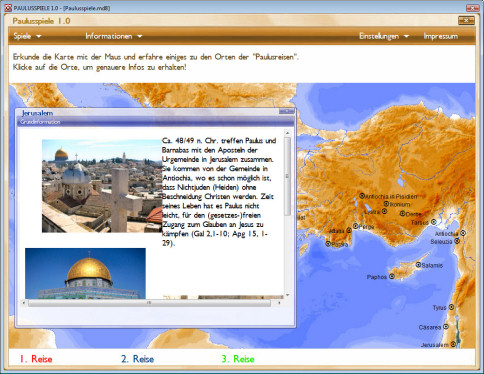The height and width of the screenshot is (374, 484).
Task: Expand the Informationen menu
Action: click(x=114, y=36)
